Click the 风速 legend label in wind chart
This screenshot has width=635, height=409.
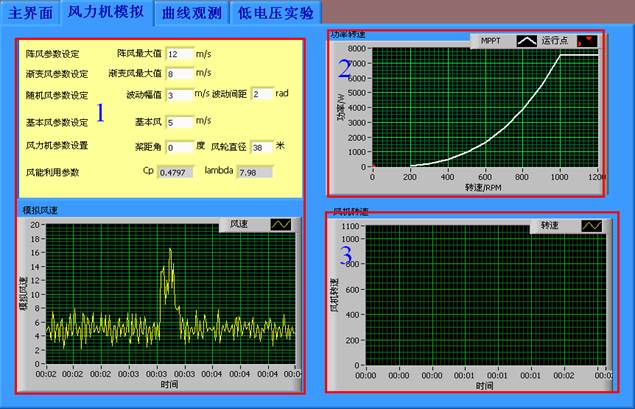coord(238,226)
